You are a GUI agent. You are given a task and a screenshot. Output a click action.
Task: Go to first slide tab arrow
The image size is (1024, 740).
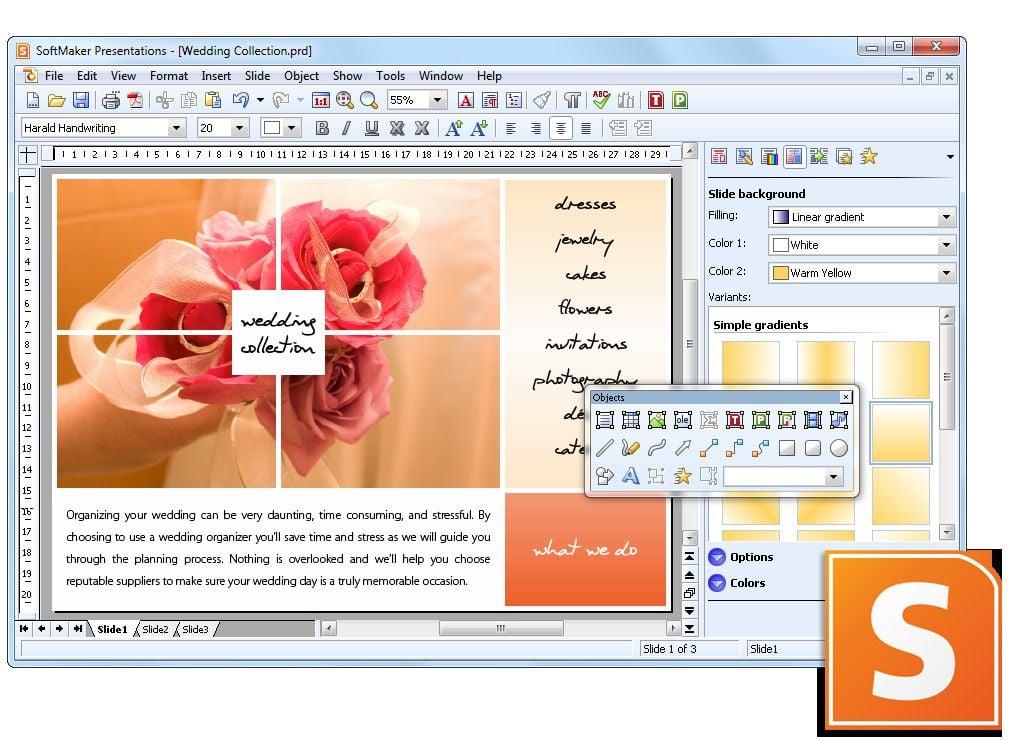[x=24, y=629]
